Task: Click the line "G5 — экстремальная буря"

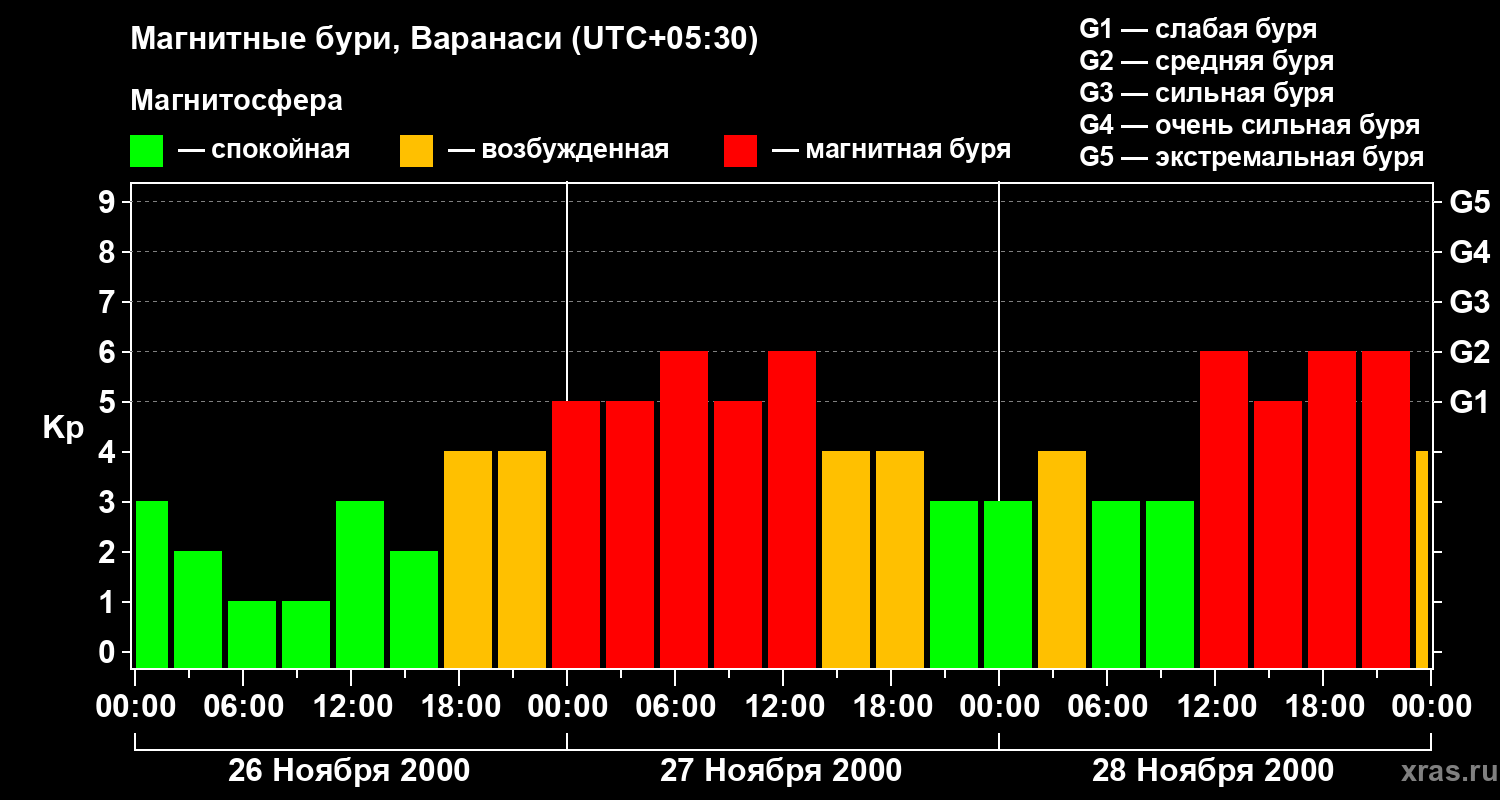Action: 1252,157
